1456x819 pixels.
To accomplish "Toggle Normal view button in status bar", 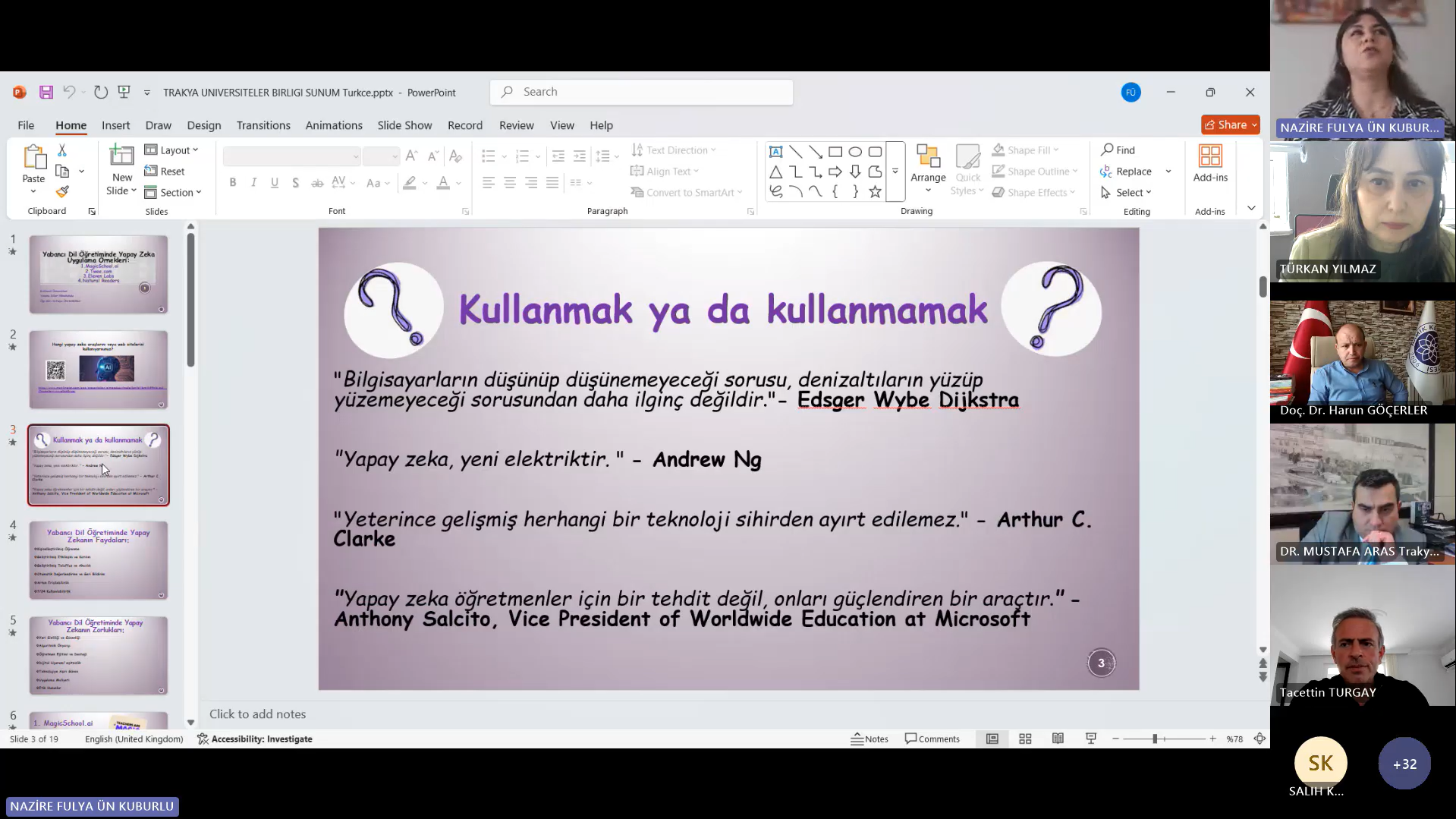I will [992, 739].
